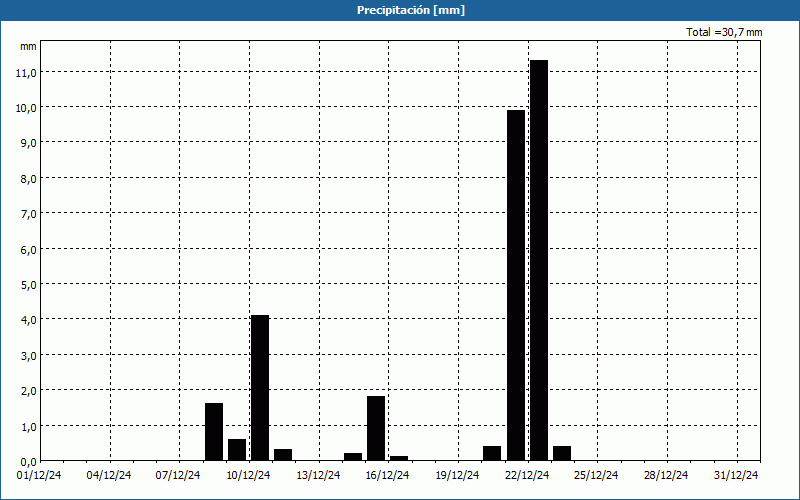
Task: Click the mm unit label on axis
Action: tap(28, 46)
